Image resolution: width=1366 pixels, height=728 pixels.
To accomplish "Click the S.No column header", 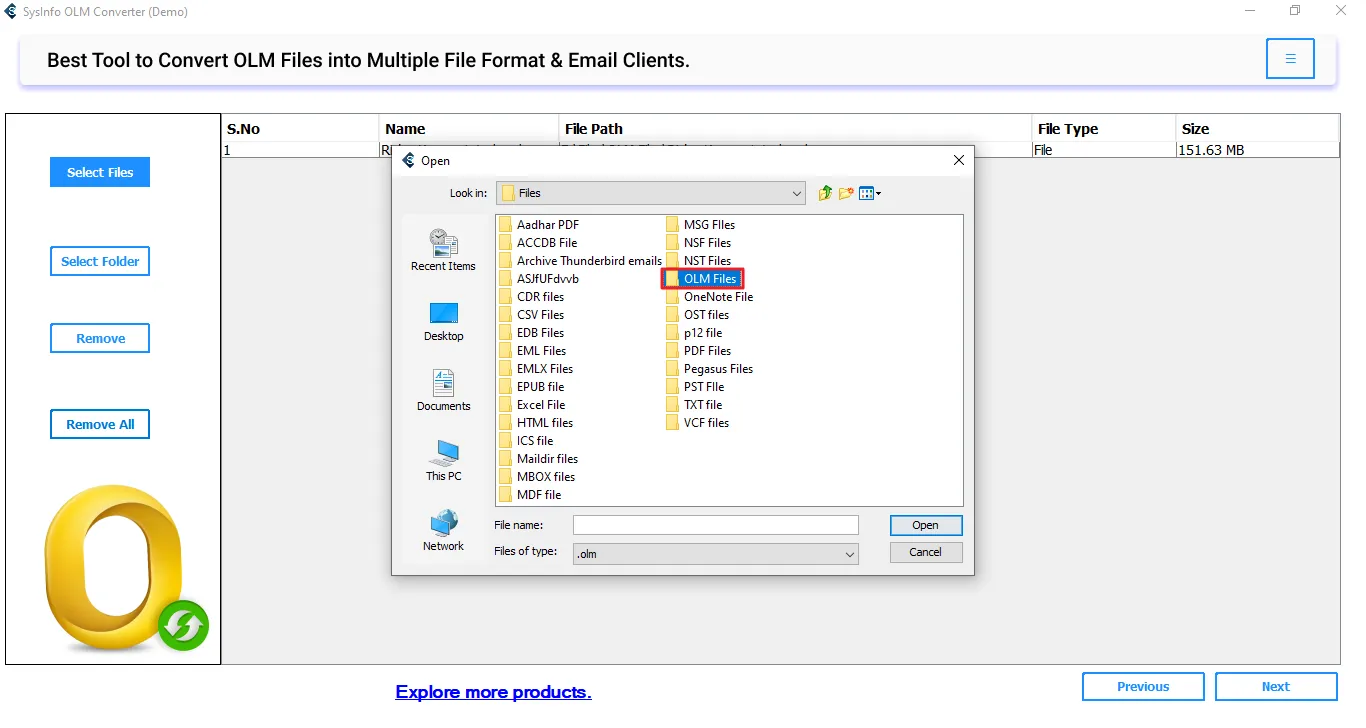I will pos(301,128).
